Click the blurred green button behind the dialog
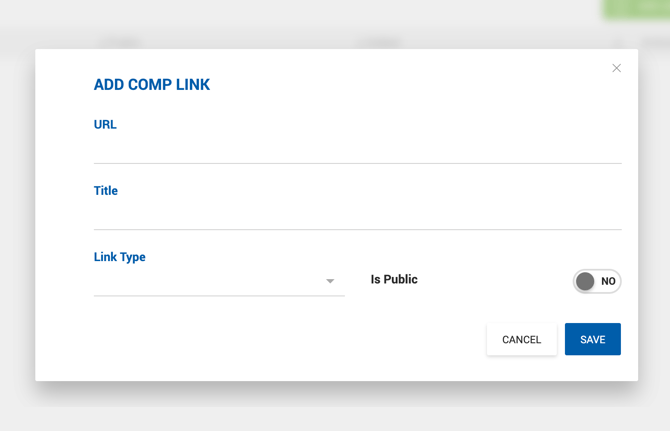Image resolution: width=670 pixels, height=431 pixels. pos(636,9)
